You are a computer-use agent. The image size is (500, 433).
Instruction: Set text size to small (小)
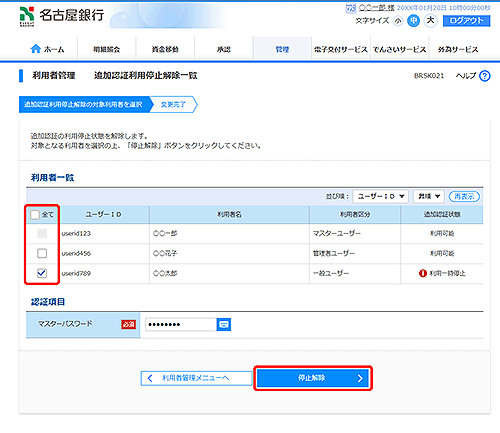coord(398,21)
